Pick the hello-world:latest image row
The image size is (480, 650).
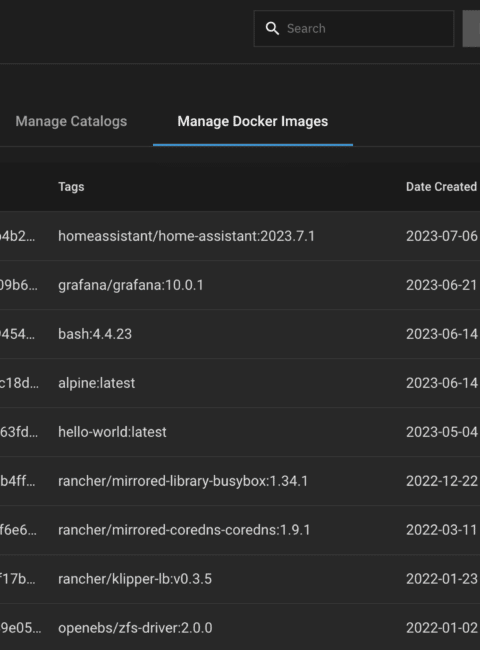pyautogui.click(x=240, y=432)
